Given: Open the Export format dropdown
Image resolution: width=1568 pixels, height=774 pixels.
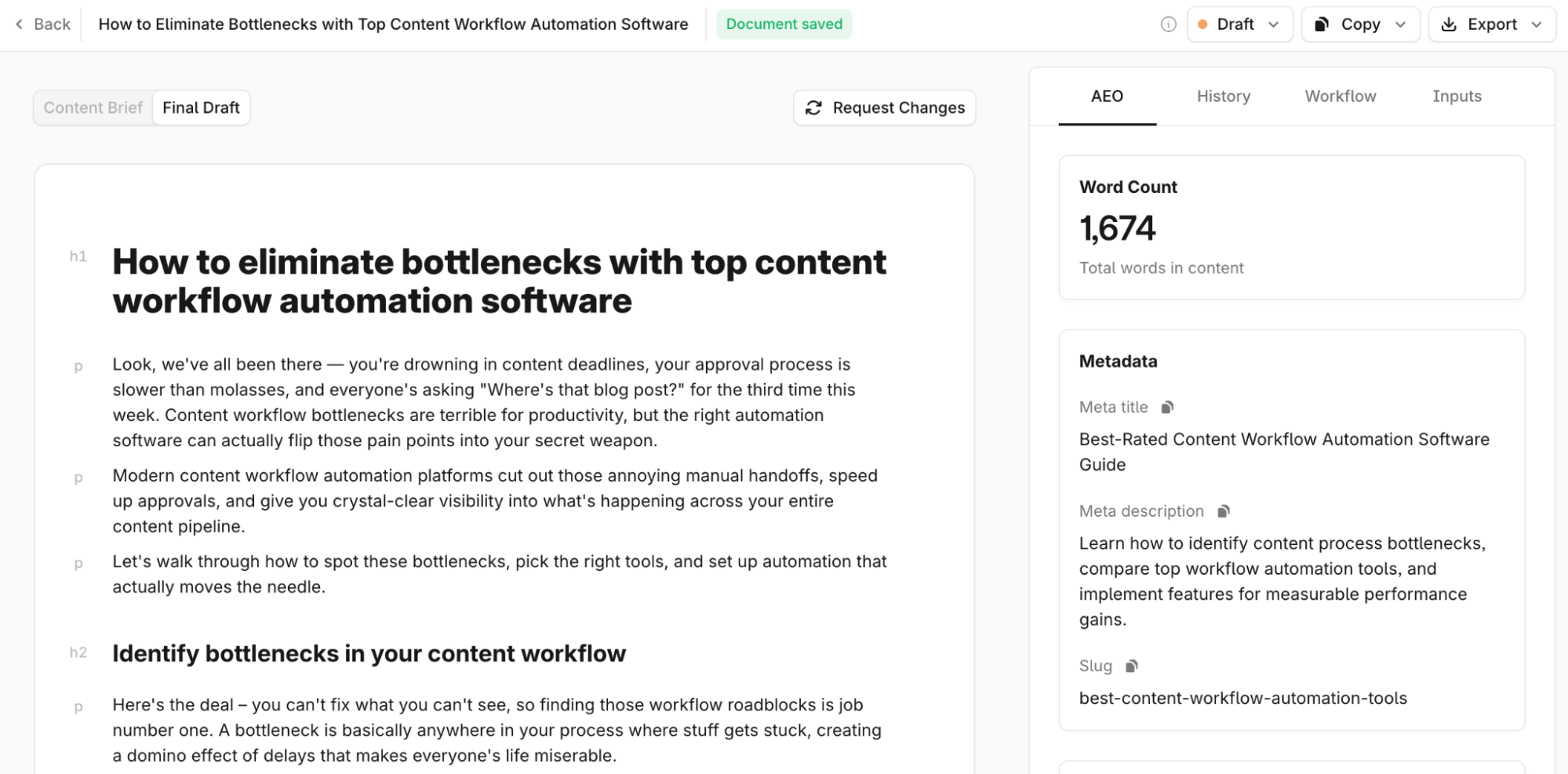Looking at the screenshot, I should pos(1537,24).
